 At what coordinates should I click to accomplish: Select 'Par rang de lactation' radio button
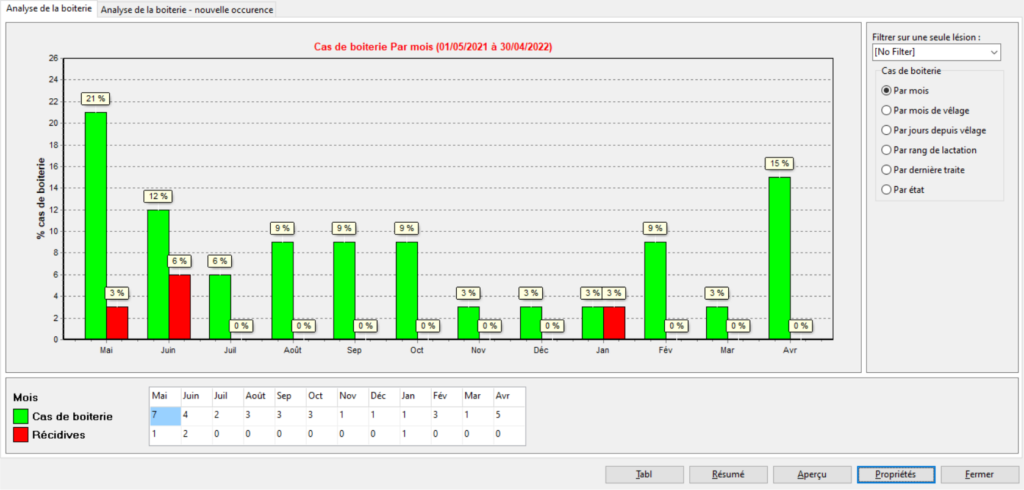(886, 150)
